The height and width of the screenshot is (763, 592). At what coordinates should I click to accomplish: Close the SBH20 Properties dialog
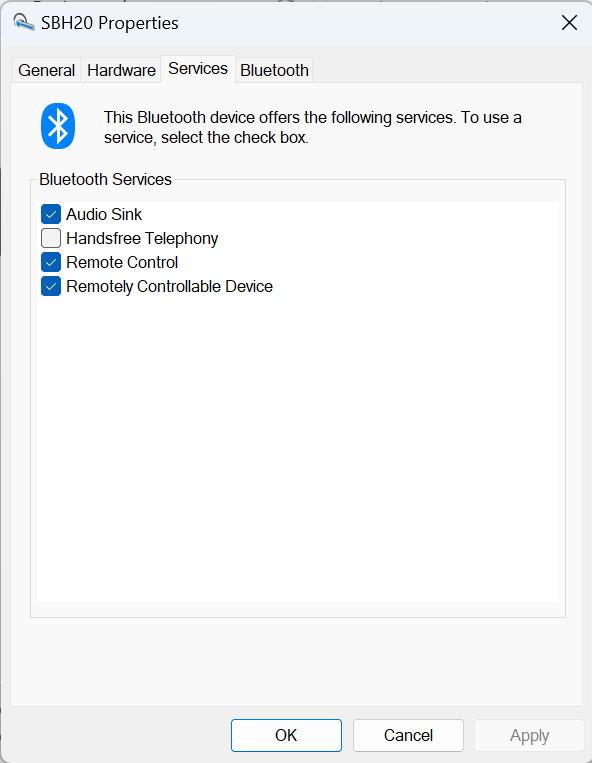(x=569, y=22)
